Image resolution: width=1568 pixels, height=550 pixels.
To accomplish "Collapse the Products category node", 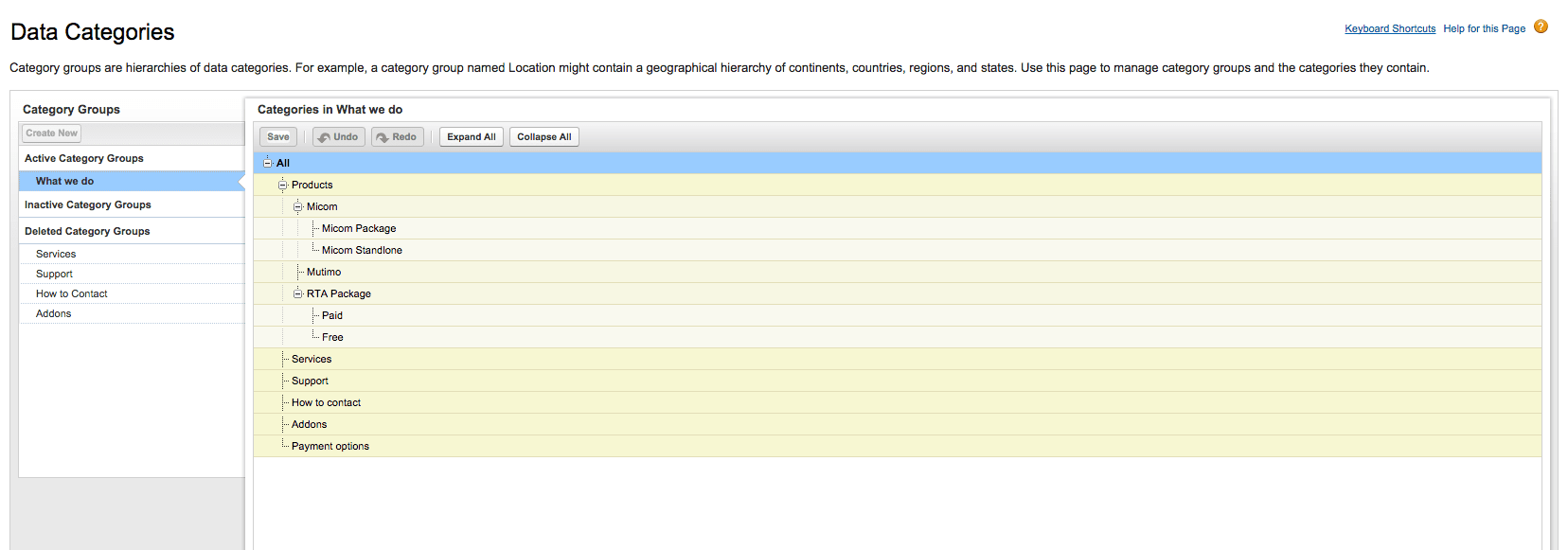I will pos(282,185).
